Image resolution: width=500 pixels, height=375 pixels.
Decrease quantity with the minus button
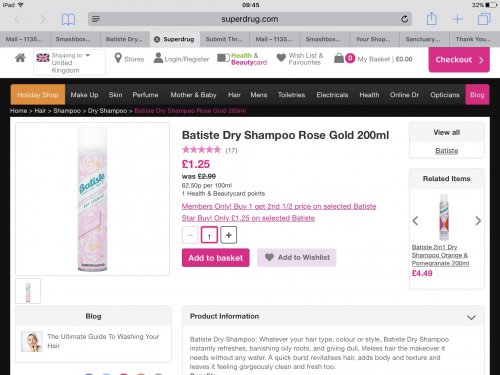pos(190,235)
